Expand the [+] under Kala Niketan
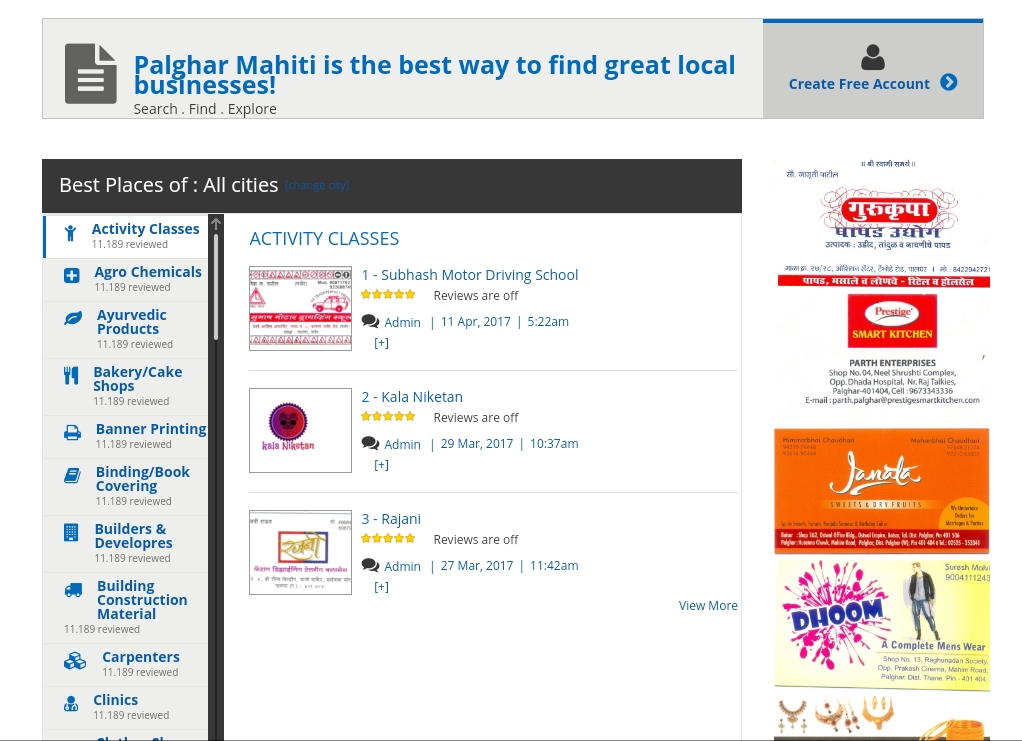This screenshot has width=1022, height=741. click(x=381, y=465)
